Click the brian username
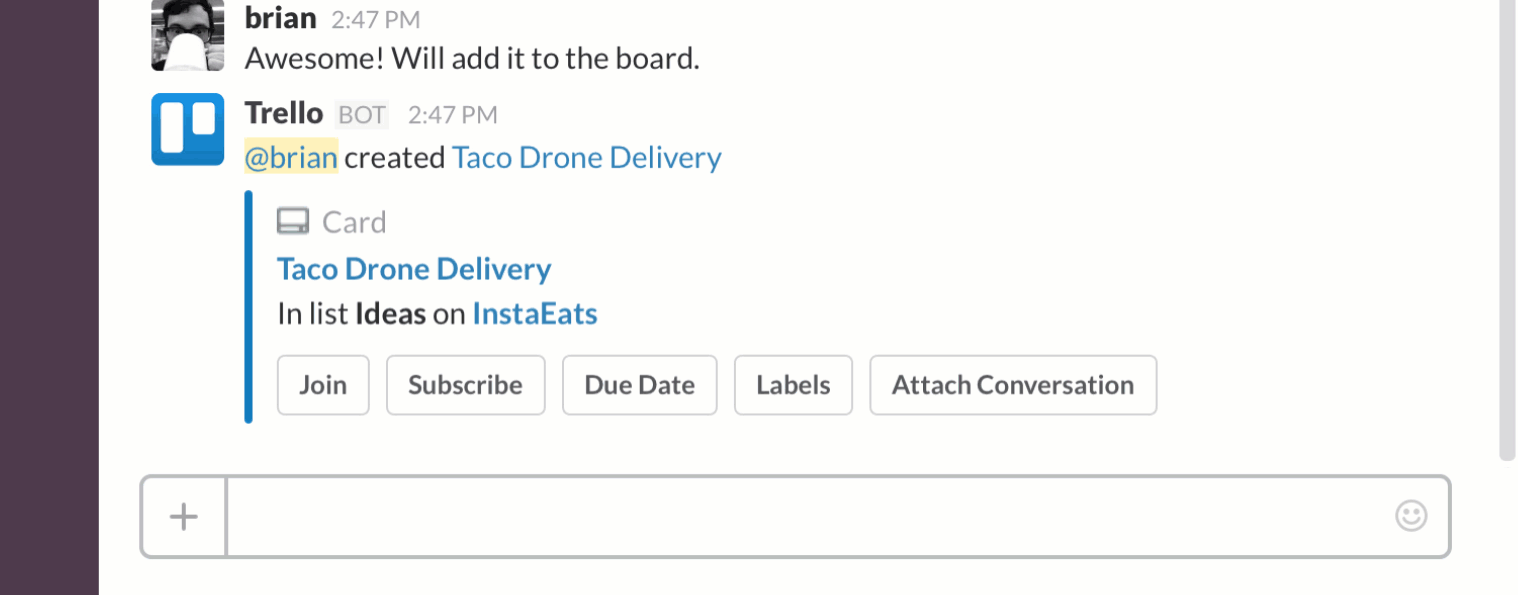 tap(281, 17)
